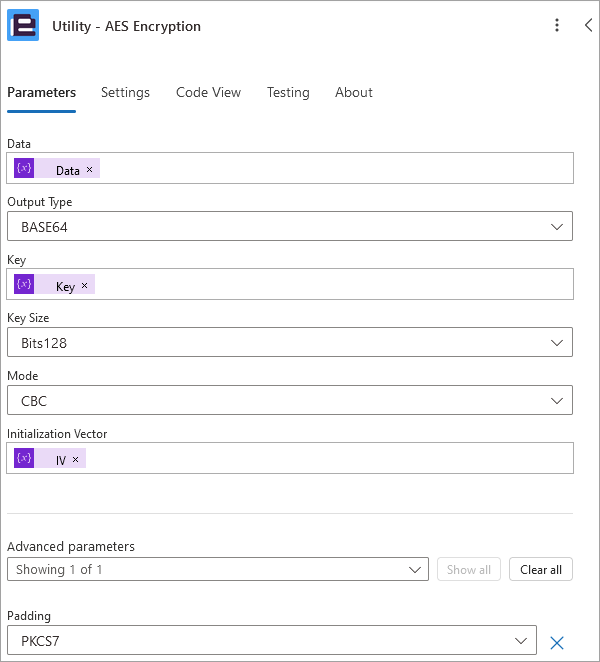Switch to the Code View tab

click(x=208, y=92)
